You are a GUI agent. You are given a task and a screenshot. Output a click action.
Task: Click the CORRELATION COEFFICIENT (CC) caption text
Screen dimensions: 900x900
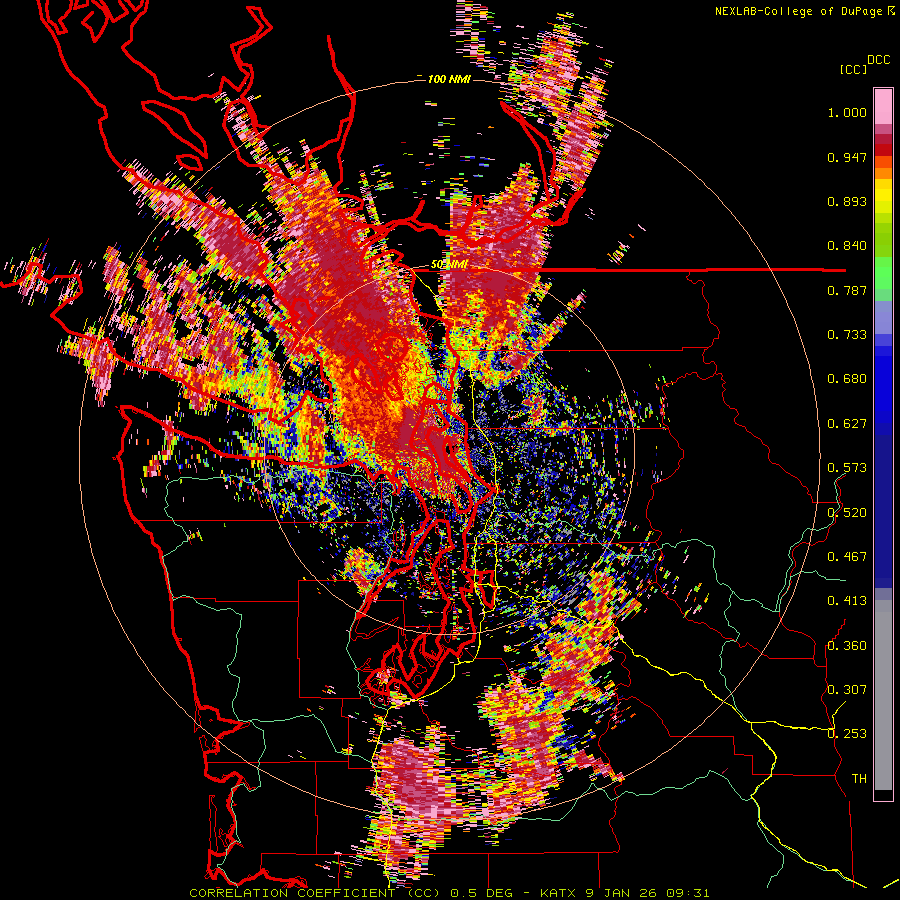[x=315, y=893]
